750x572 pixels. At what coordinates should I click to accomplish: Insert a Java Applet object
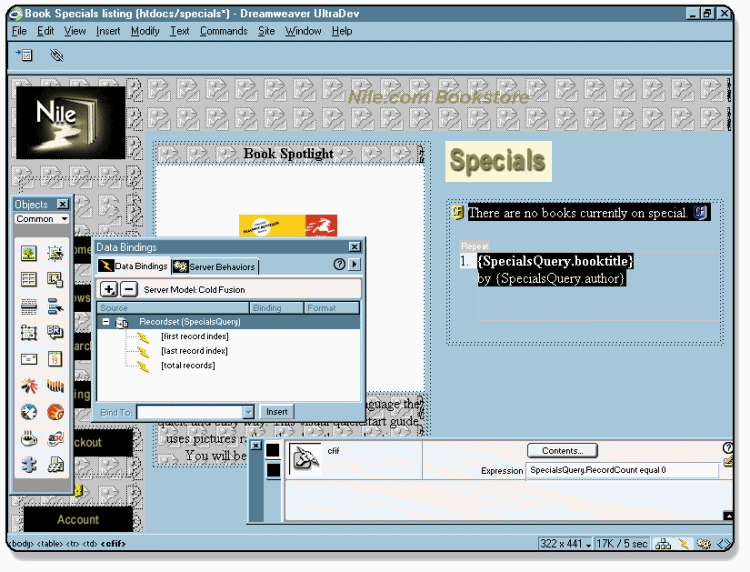coord(29,438)
